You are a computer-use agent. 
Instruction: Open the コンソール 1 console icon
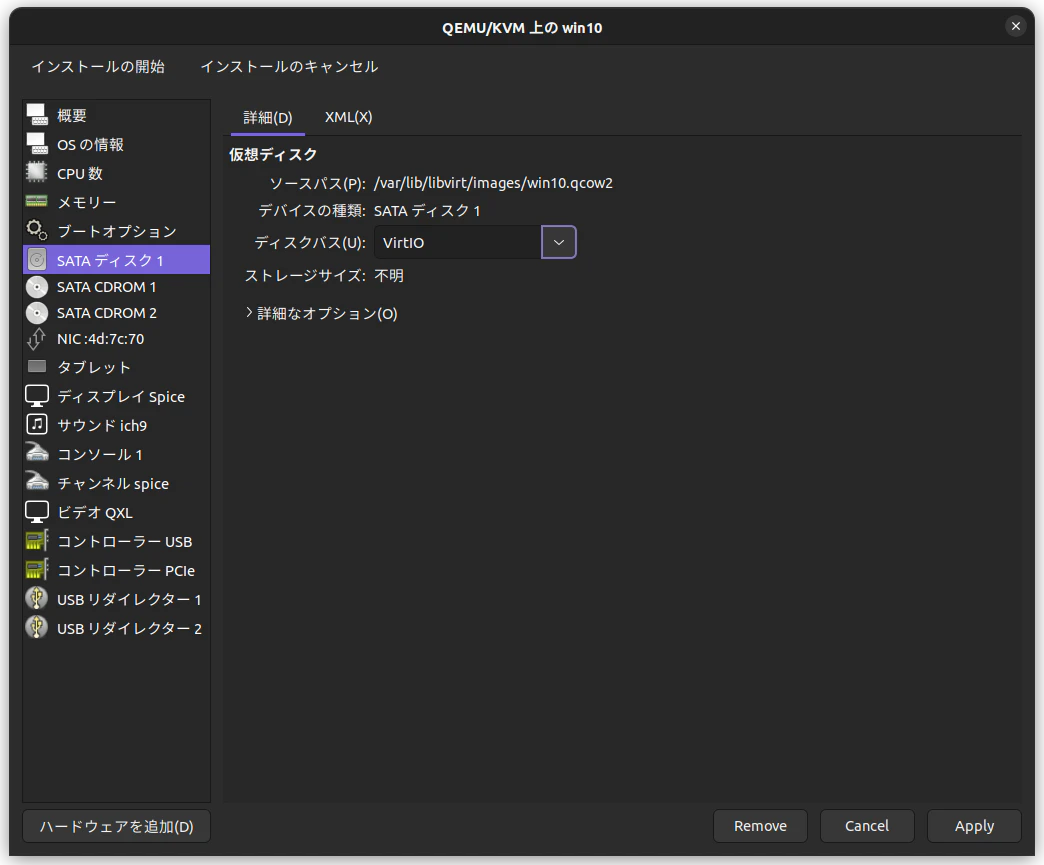tap(37, 453)
